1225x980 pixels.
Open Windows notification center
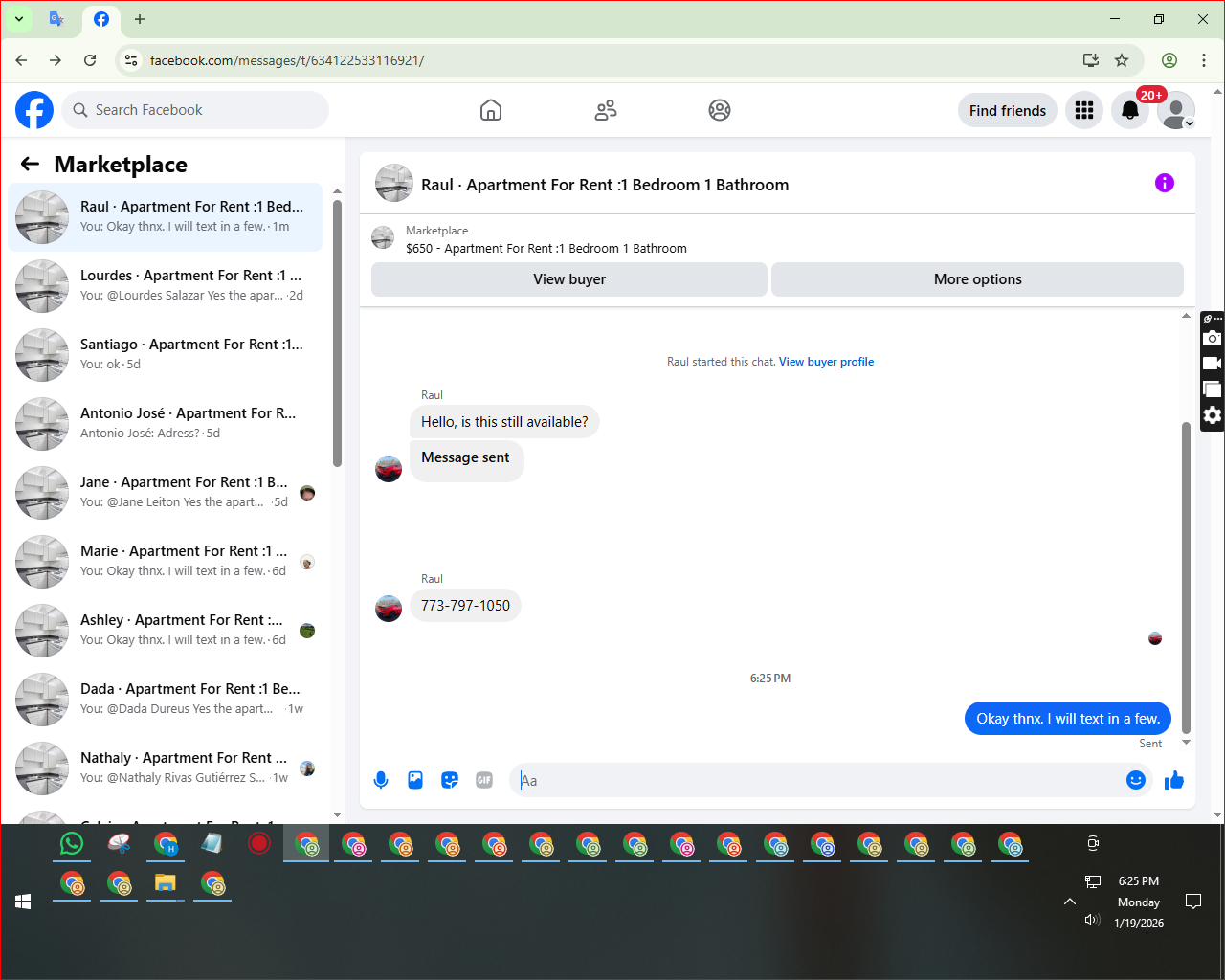click(x=1193, y=902)
